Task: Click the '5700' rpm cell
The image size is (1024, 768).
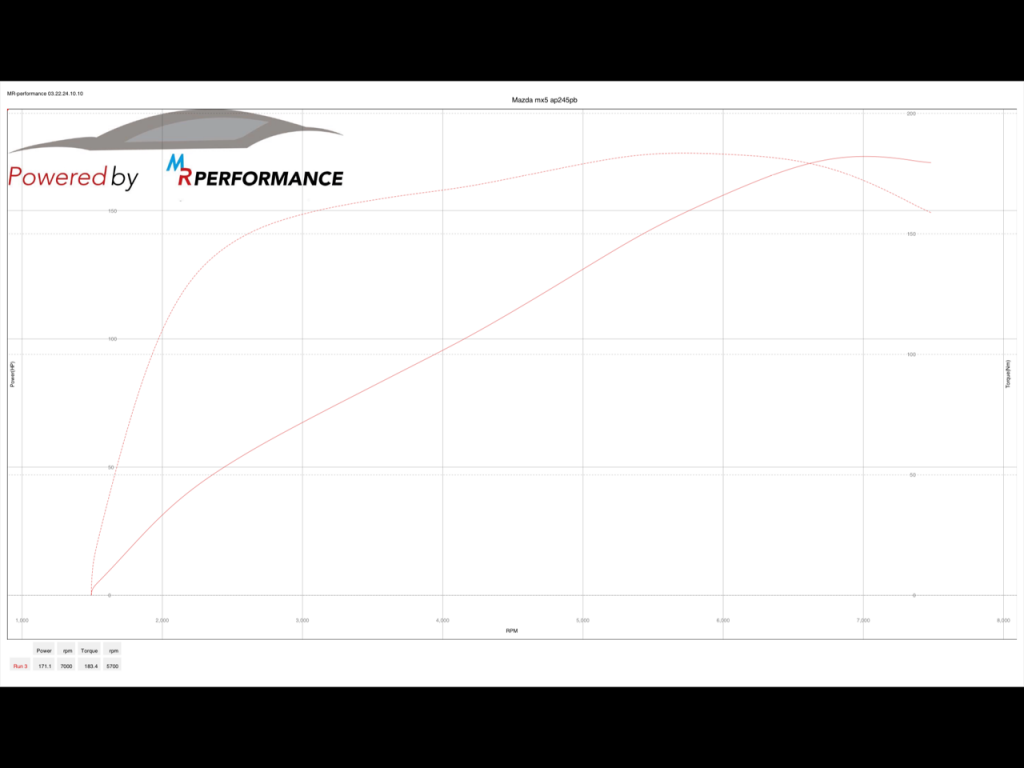Action: (x=112, y=665)
